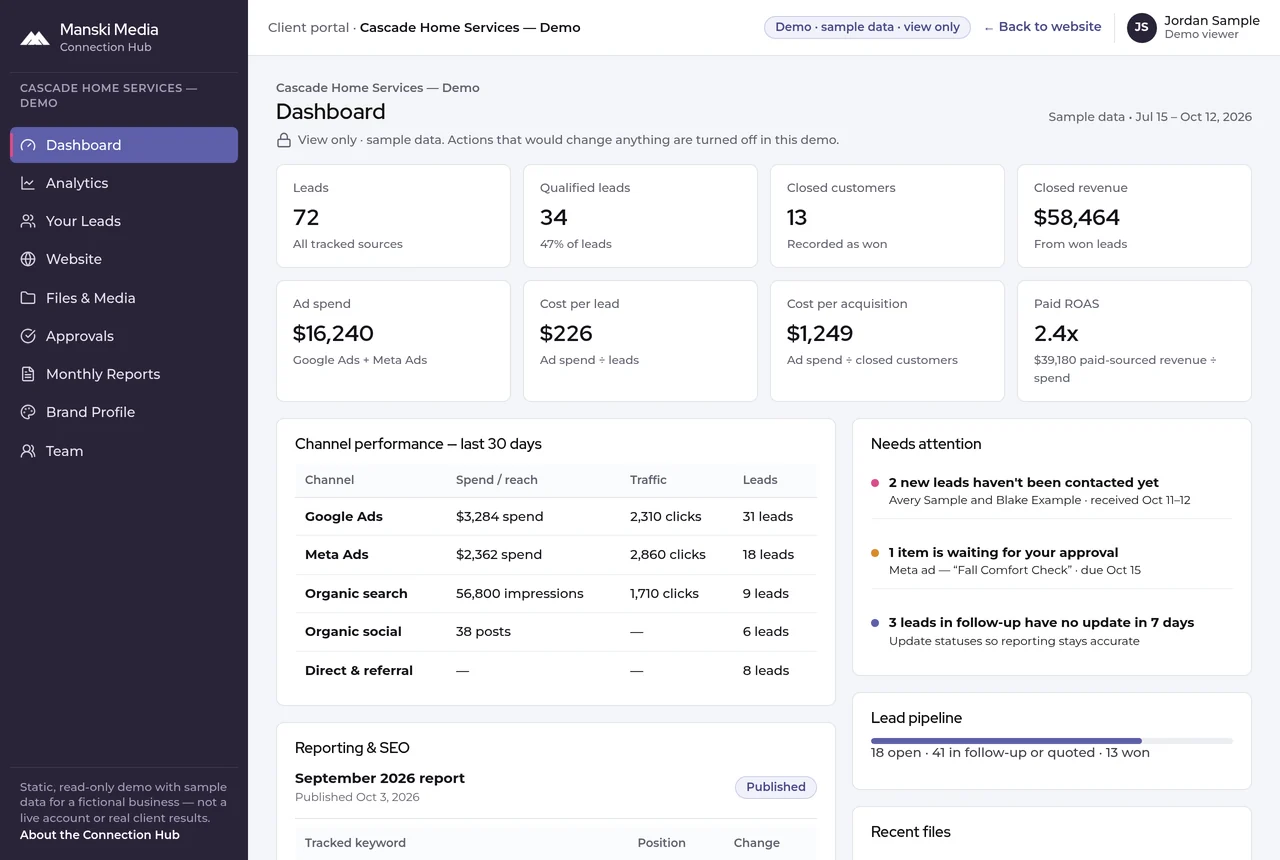
Task: Open the Dashboard menu item
Action: click(124, 145)
